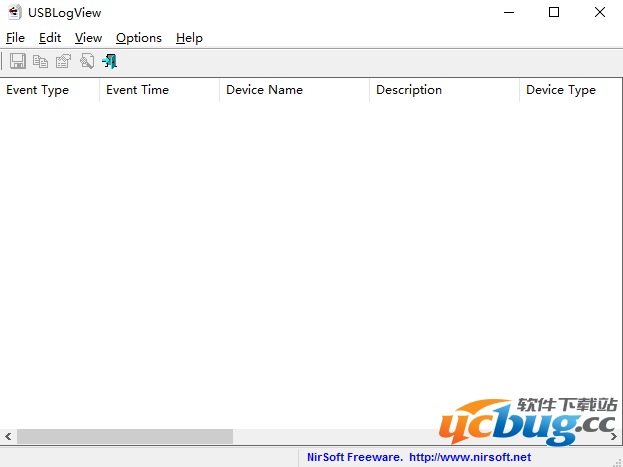Click the Device Type column header
This screenshot has height=467, width=623.
point(567,90)
